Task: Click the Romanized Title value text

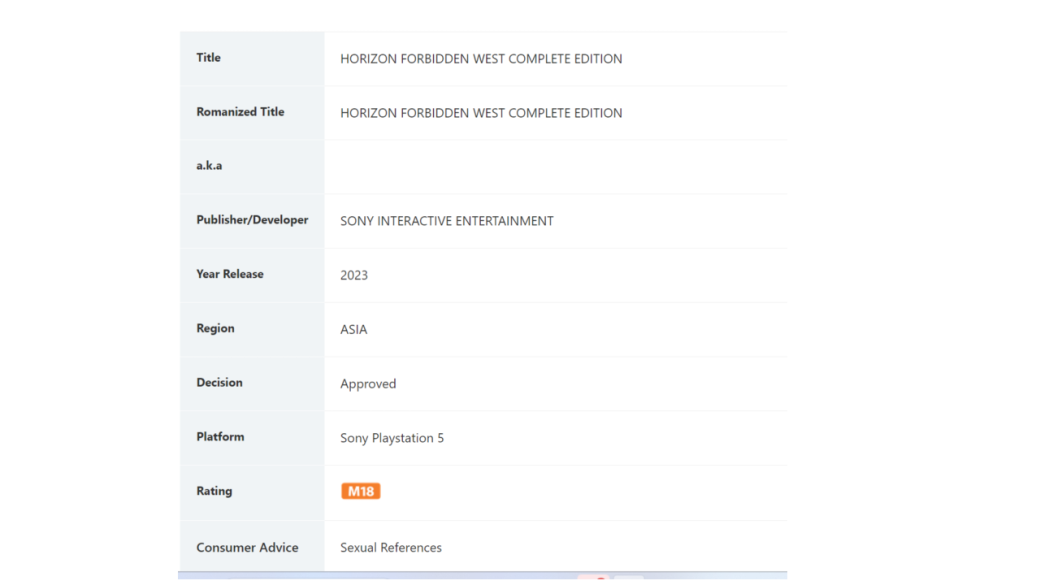Action: pyautogui.click(x=482, y=113)
